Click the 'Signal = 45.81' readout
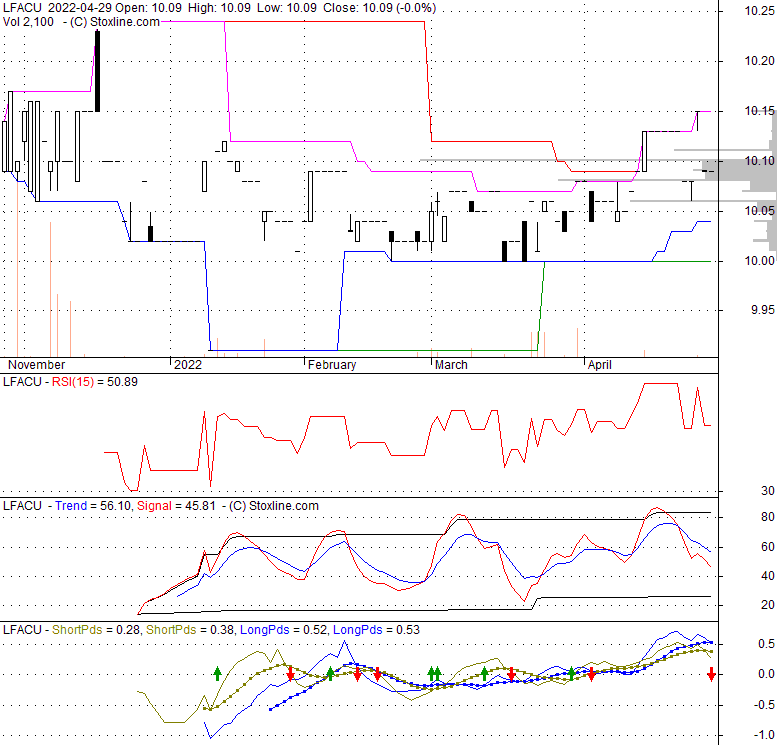 [x=176, y=506]
